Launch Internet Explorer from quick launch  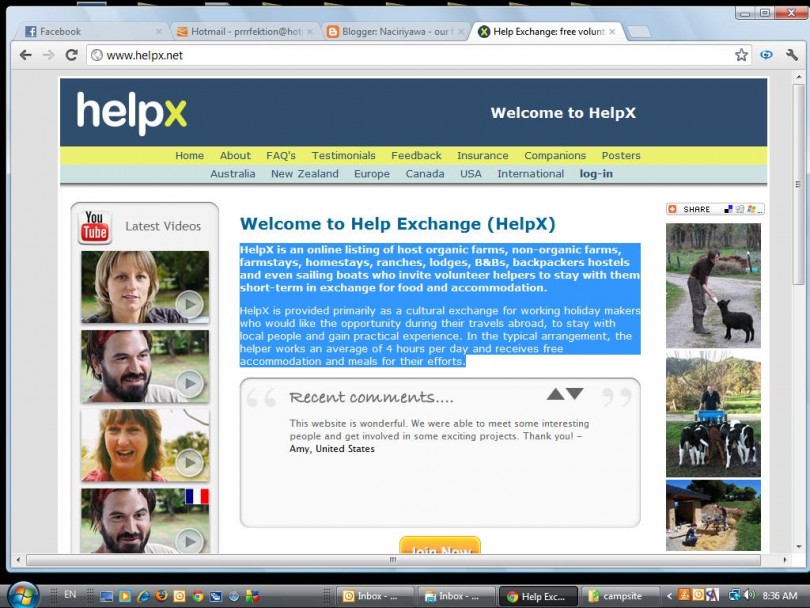click(143, 597)
